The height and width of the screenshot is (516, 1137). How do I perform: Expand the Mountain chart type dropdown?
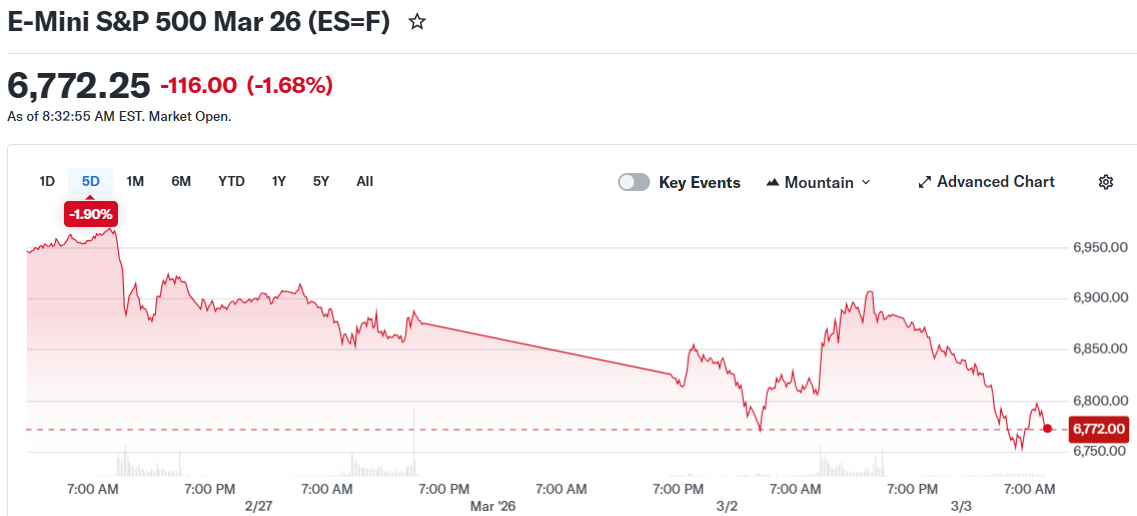[x=866, y=182]
